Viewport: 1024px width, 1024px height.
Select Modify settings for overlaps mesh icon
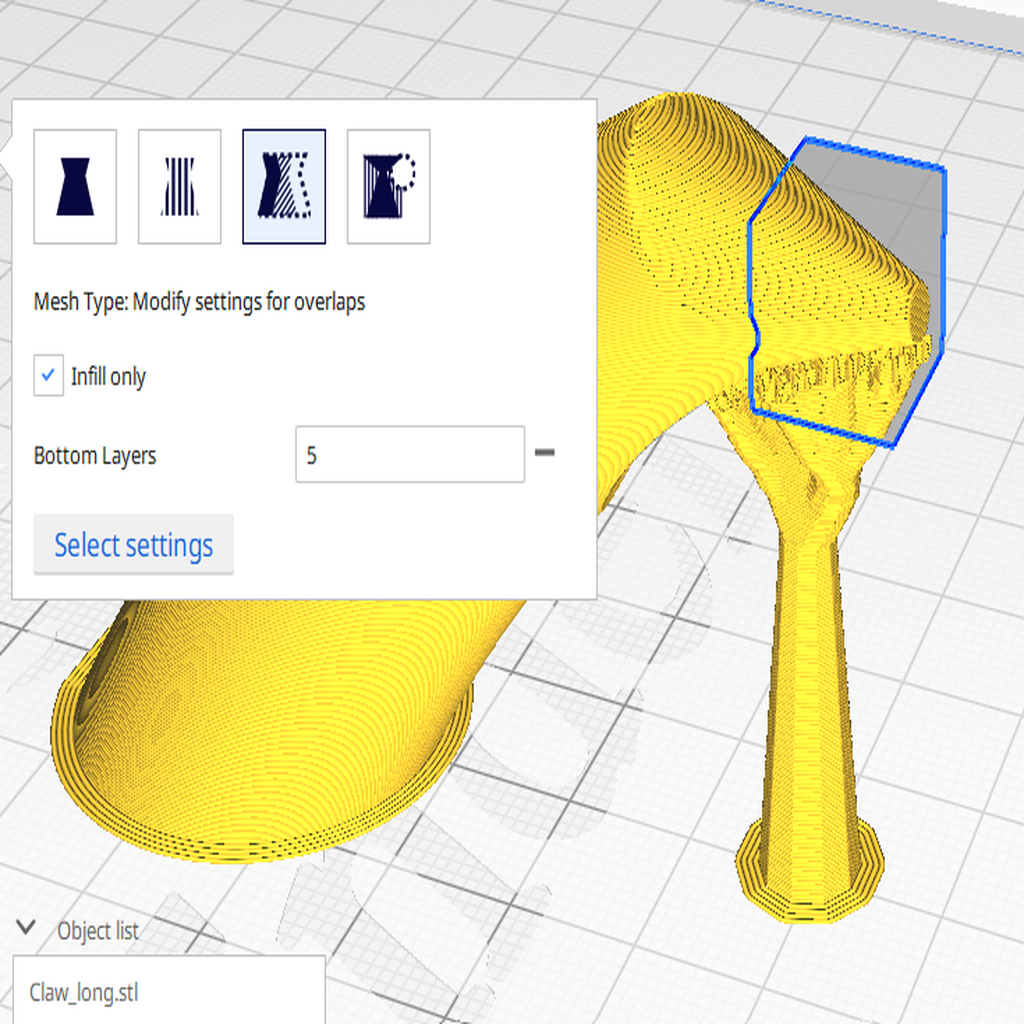pos(284,186)
